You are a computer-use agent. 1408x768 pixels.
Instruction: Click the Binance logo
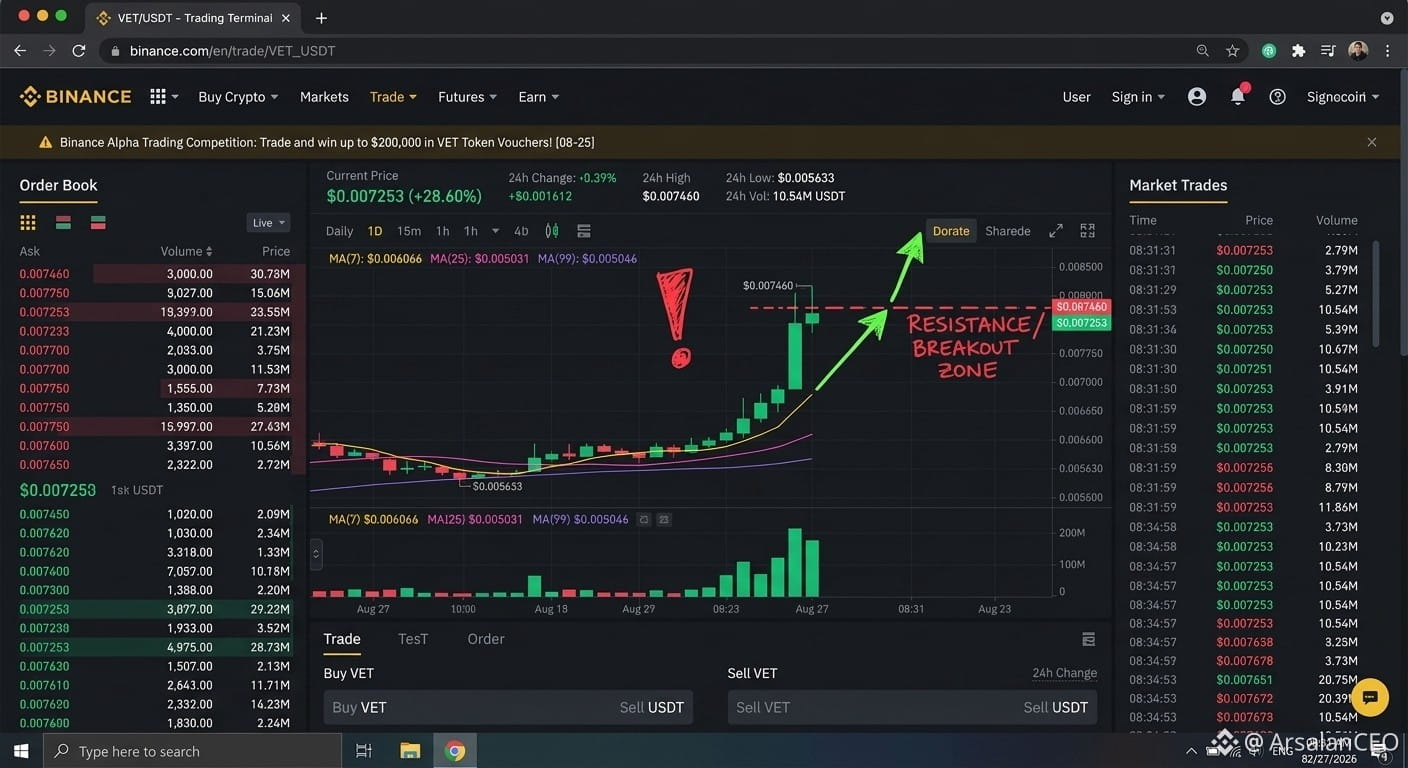pyautogui.click(x=76, y=97)
